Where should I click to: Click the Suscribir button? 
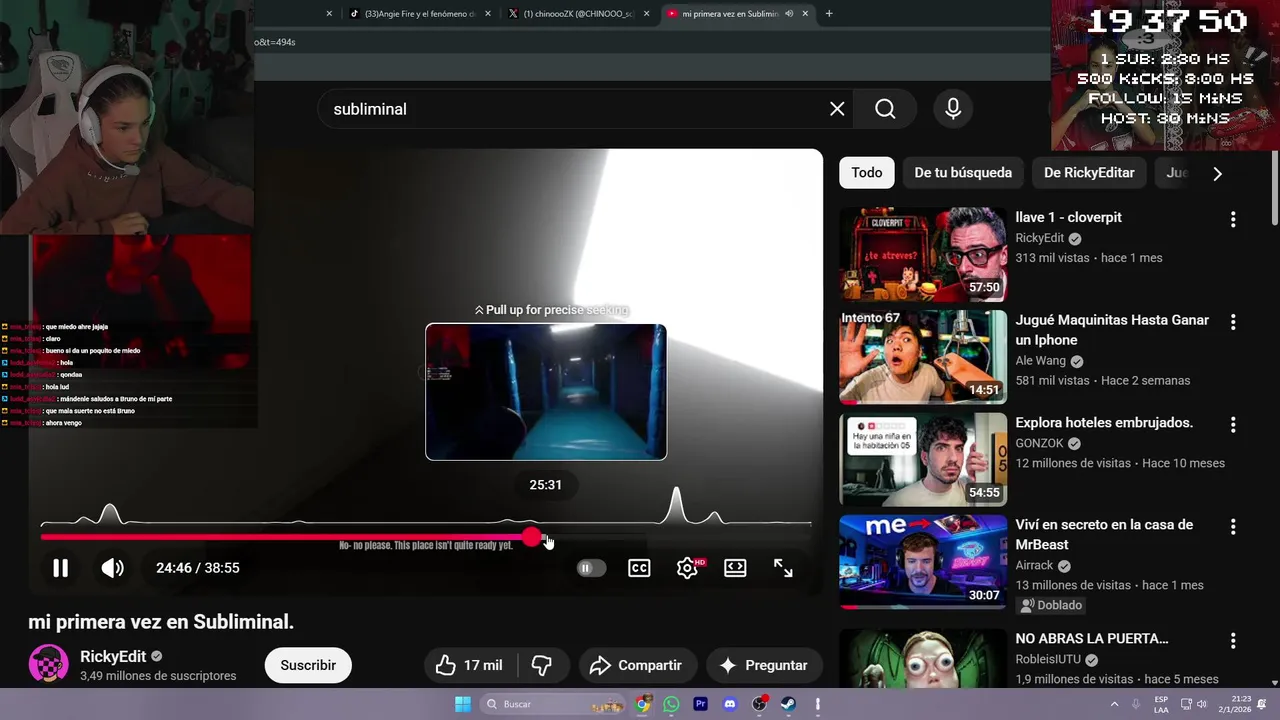308,665
